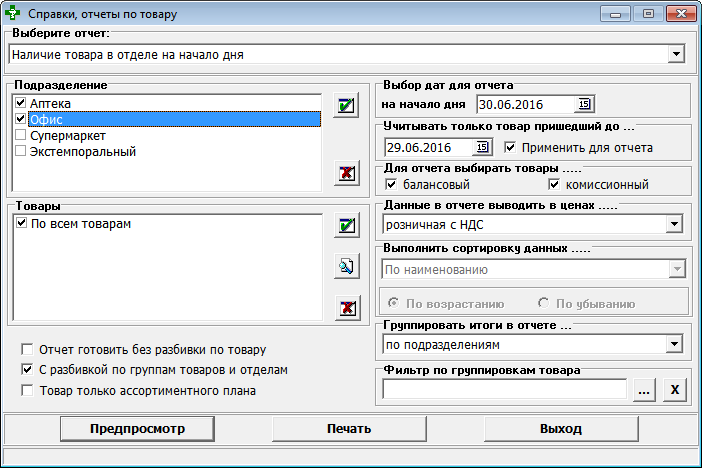Viewport: 702px width, 468px height.
Task: Open grouping filter browse button (...)
Action: tap(645, 391)
